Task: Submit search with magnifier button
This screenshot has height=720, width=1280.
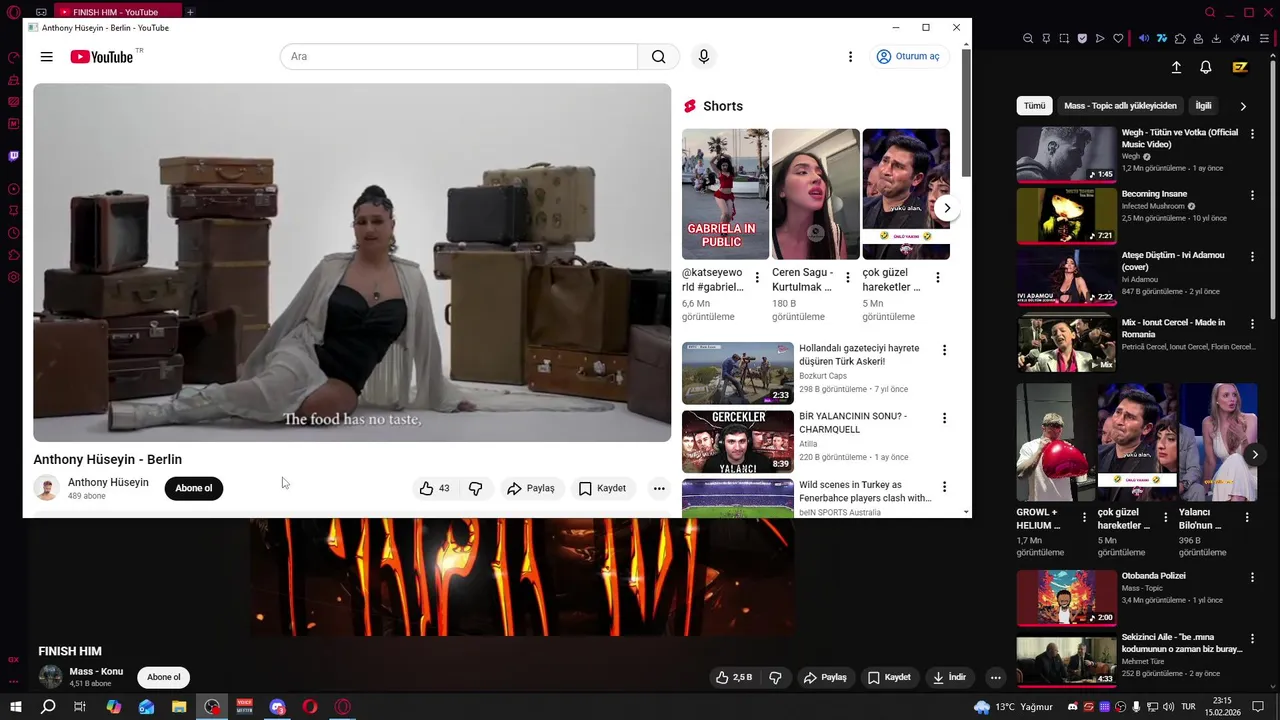Action: (658, 57)
